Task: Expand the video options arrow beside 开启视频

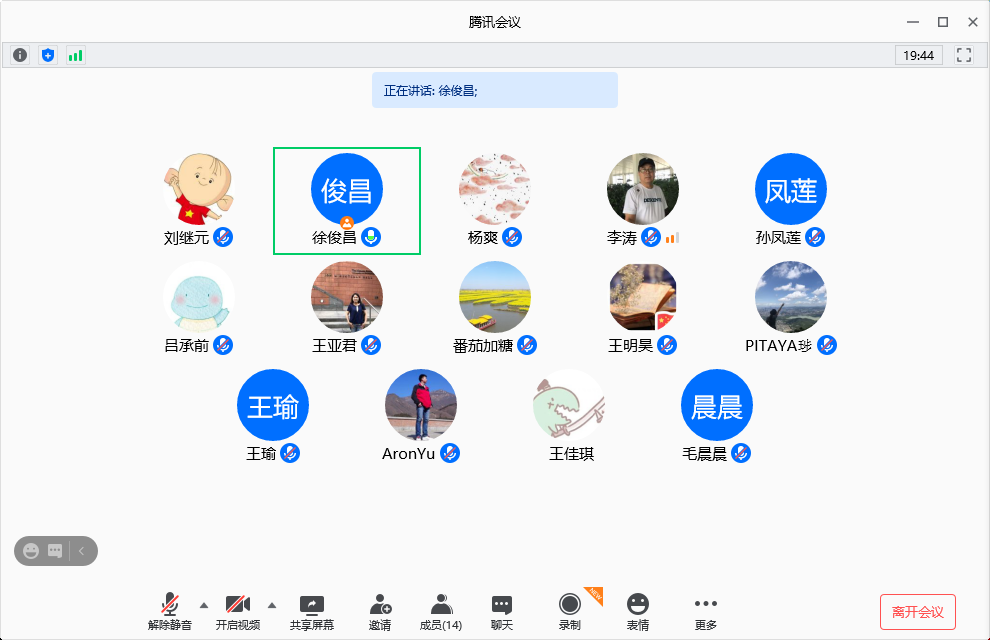Action: click(x=272, y=604)
